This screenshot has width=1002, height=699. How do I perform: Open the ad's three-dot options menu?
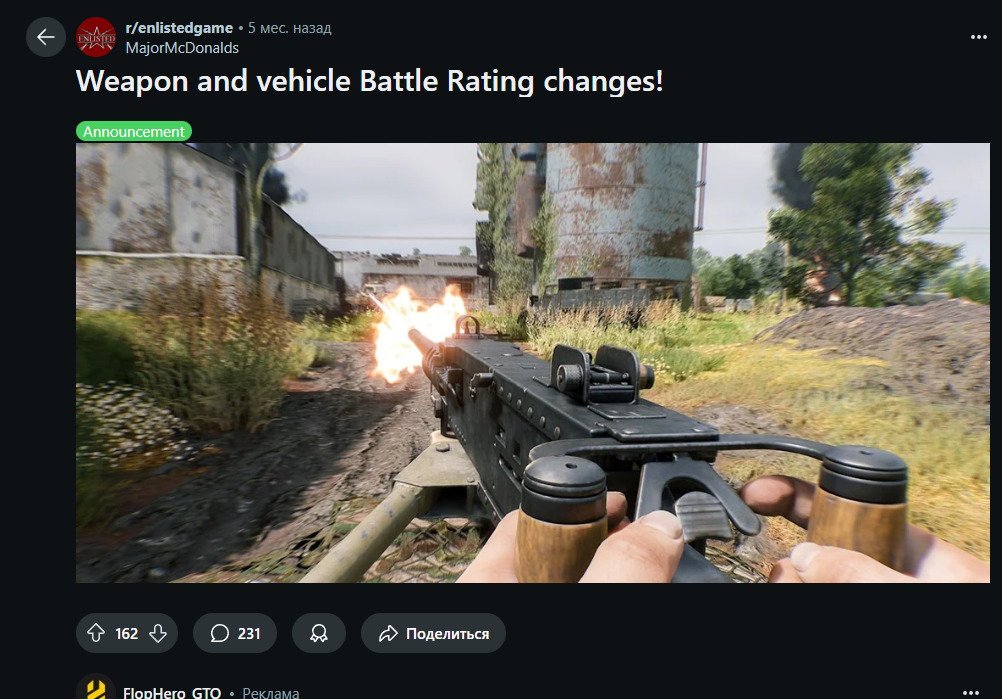coord(971,692)
